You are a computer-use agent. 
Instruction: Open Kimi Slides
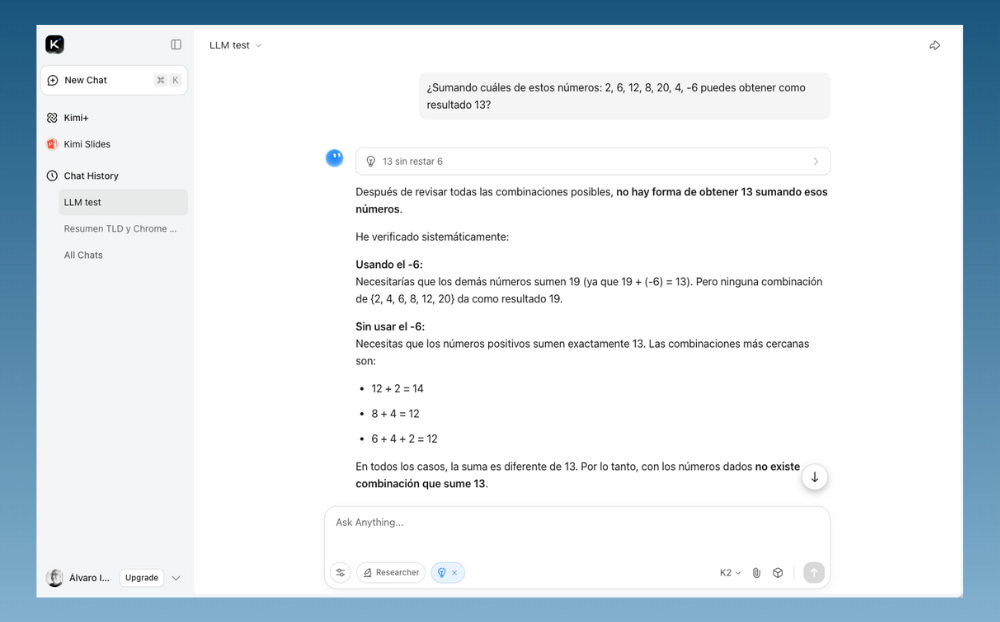tap(86, 144)
